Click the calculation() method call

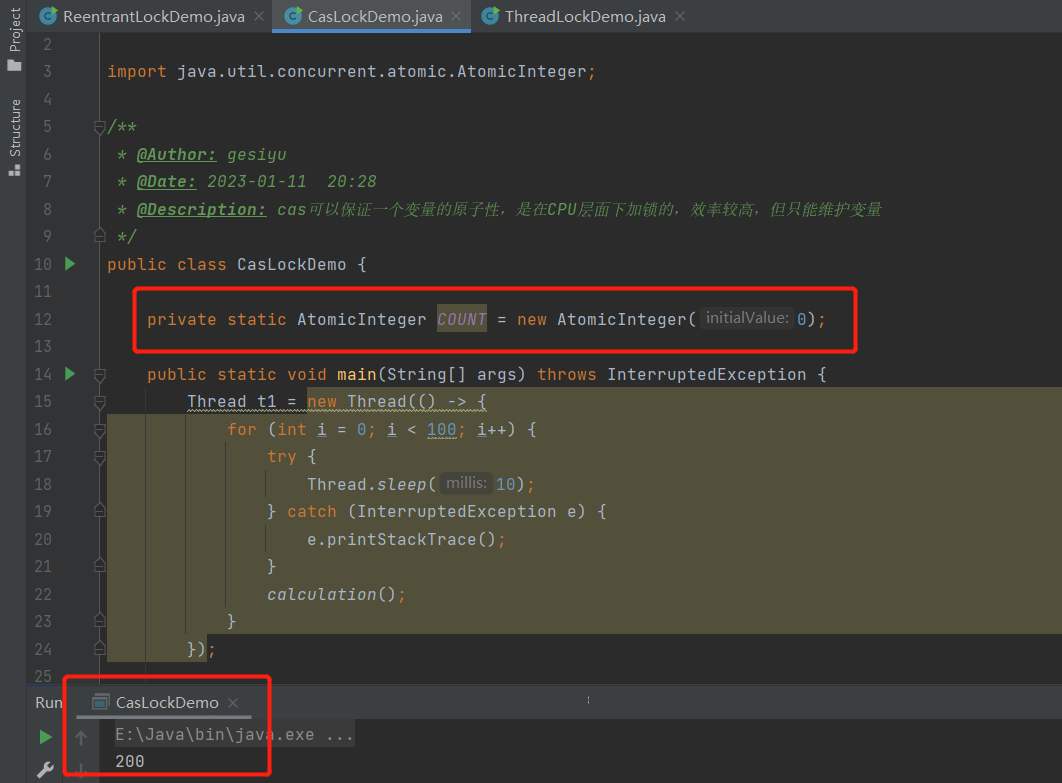(331, 594)
